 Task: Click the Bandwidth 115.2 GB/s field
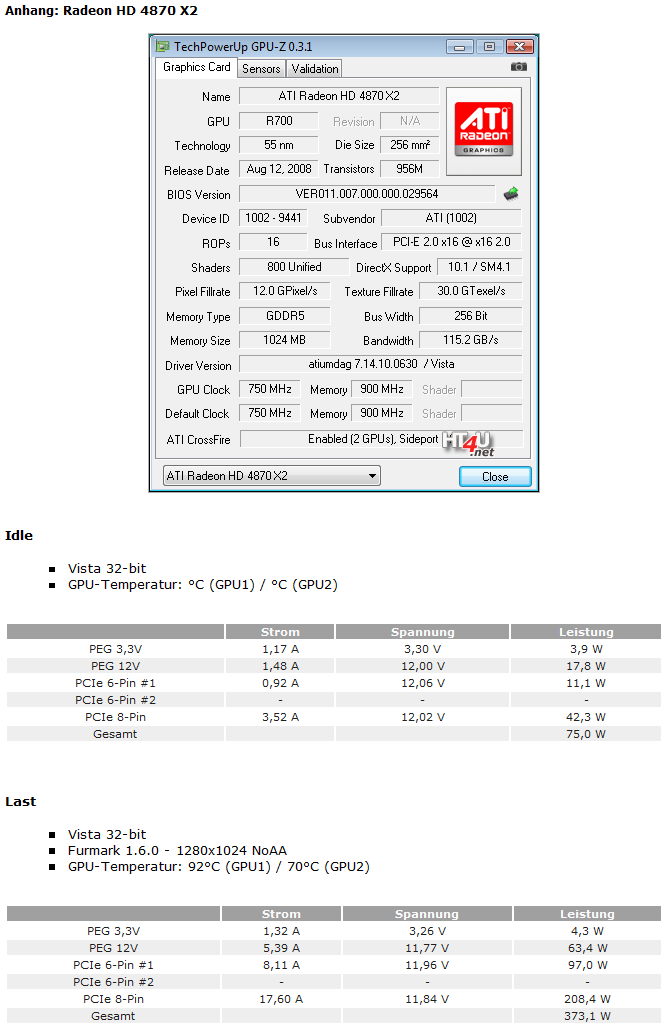click(x=470, y=341)
